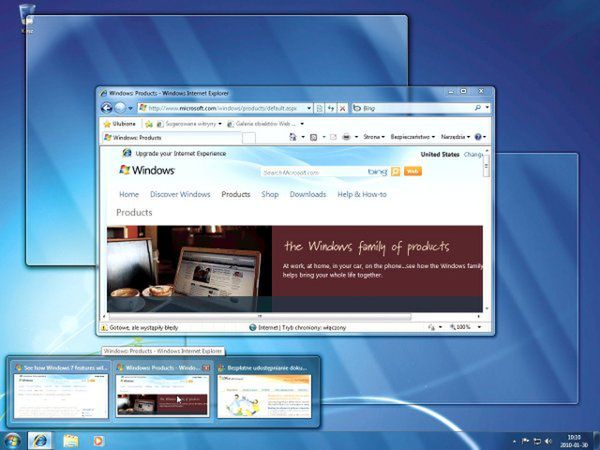Open the Narzędzia menu
The image size is (600, 450).
coord(455,137)
